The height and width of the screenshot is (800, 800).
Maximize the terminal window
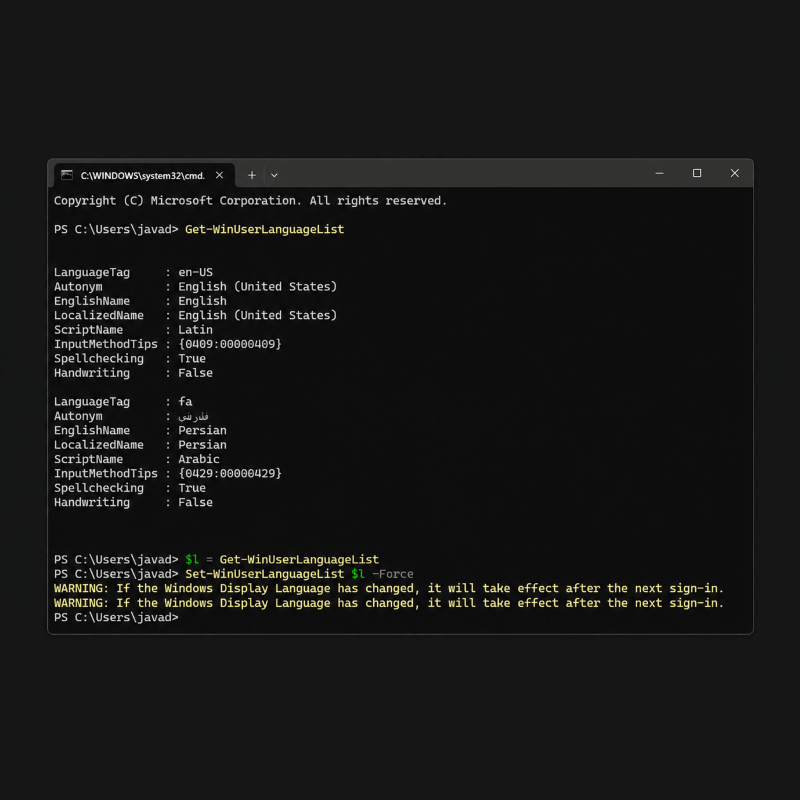click(697, 173)
